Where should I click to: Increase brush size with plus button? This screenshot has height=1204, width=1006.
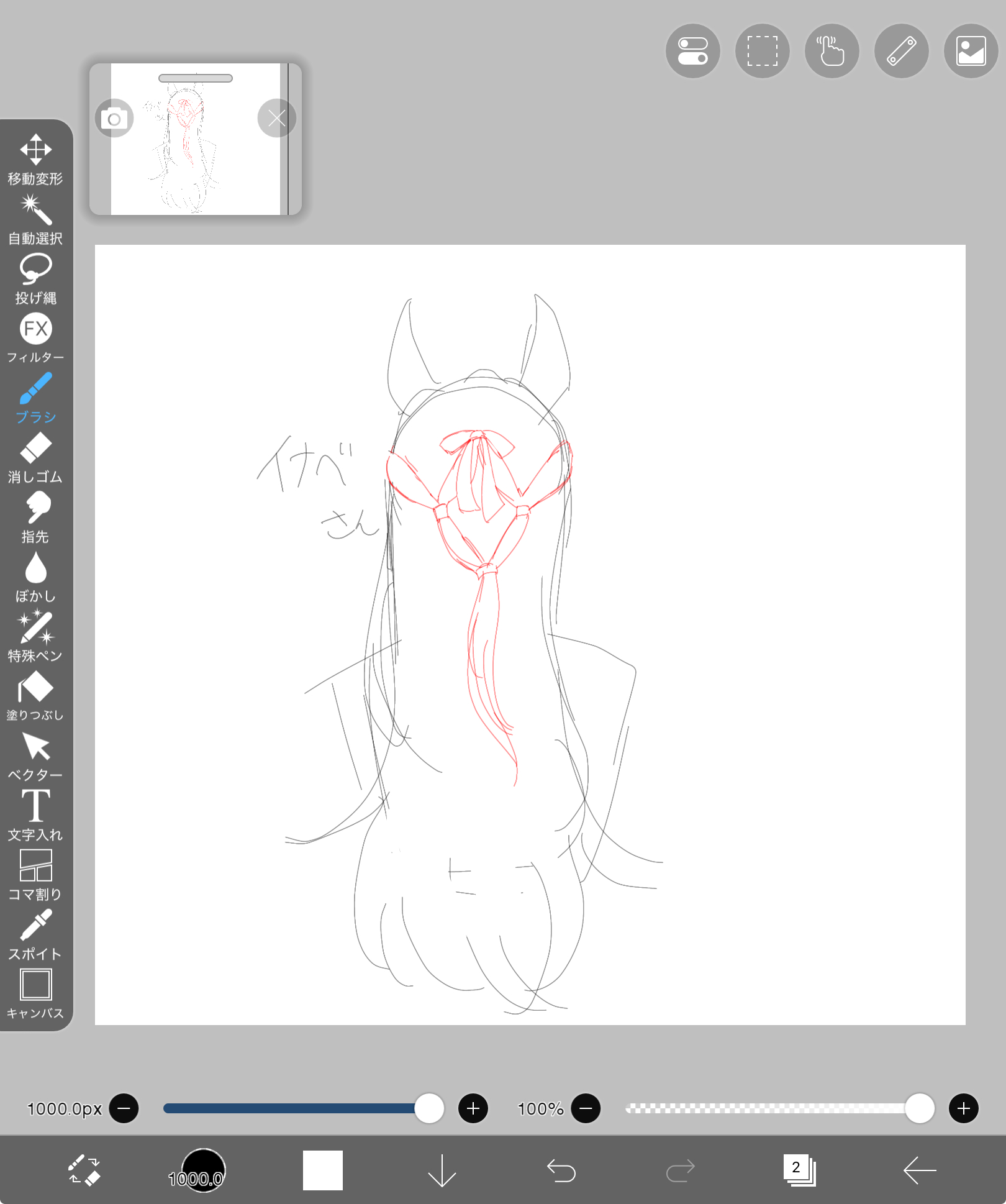click(x=473, y=1108)
